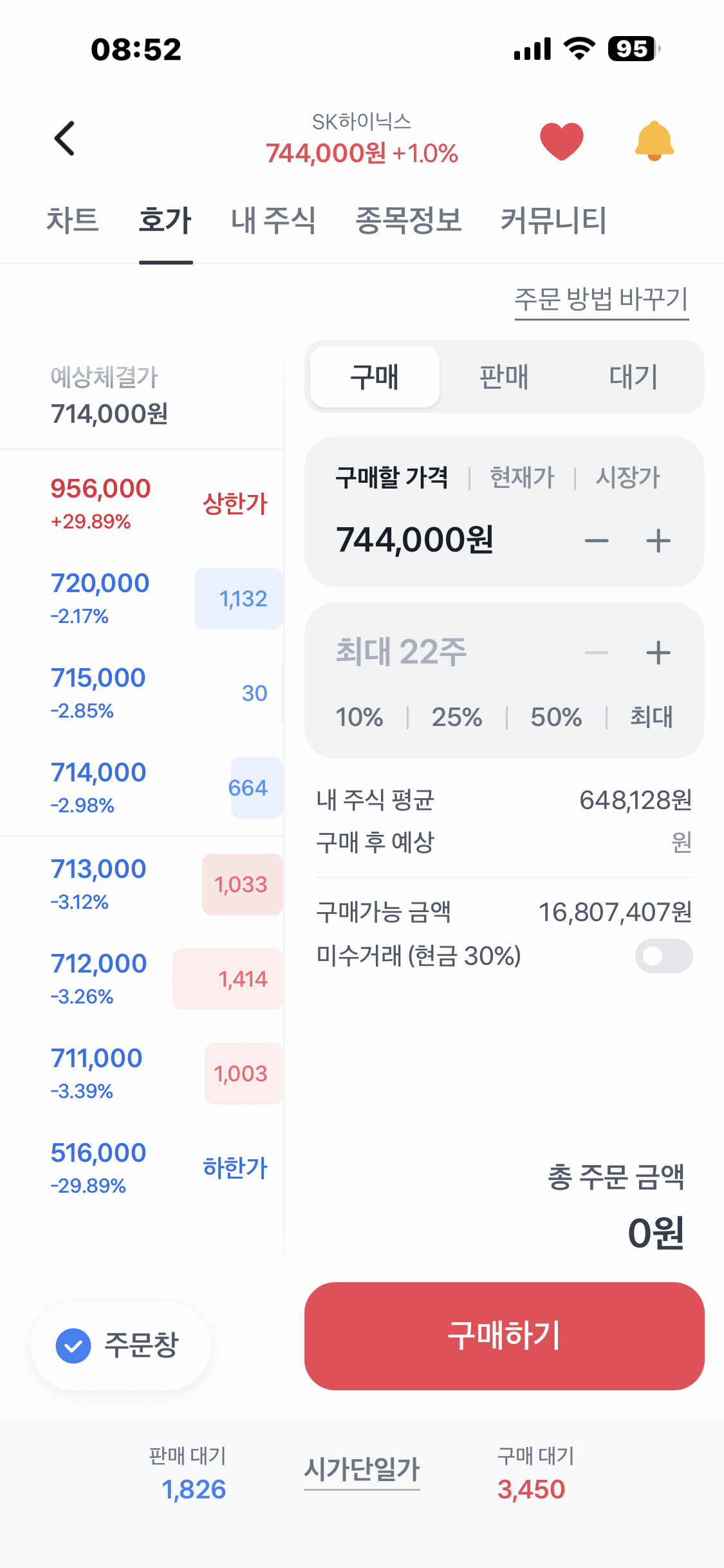Decrease purchase price with minus icon

coord(597,541)
